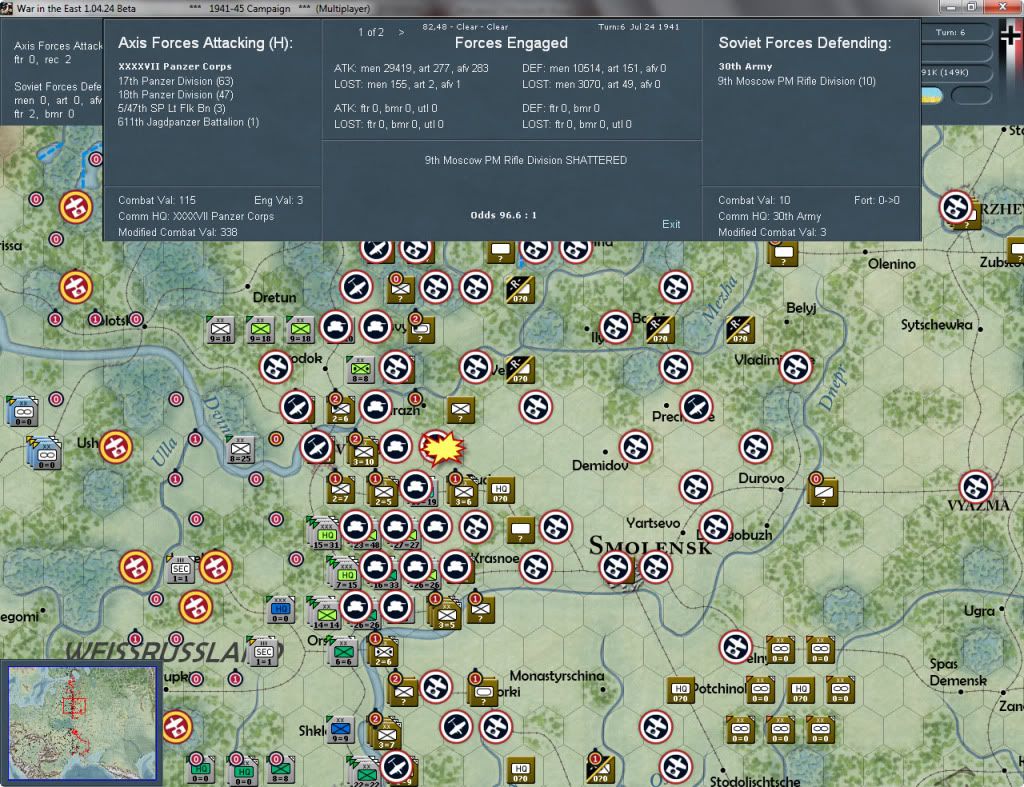Click the SMOLENSK city label
Viewport: 1024px width, 787px height.
click(650, 545)
